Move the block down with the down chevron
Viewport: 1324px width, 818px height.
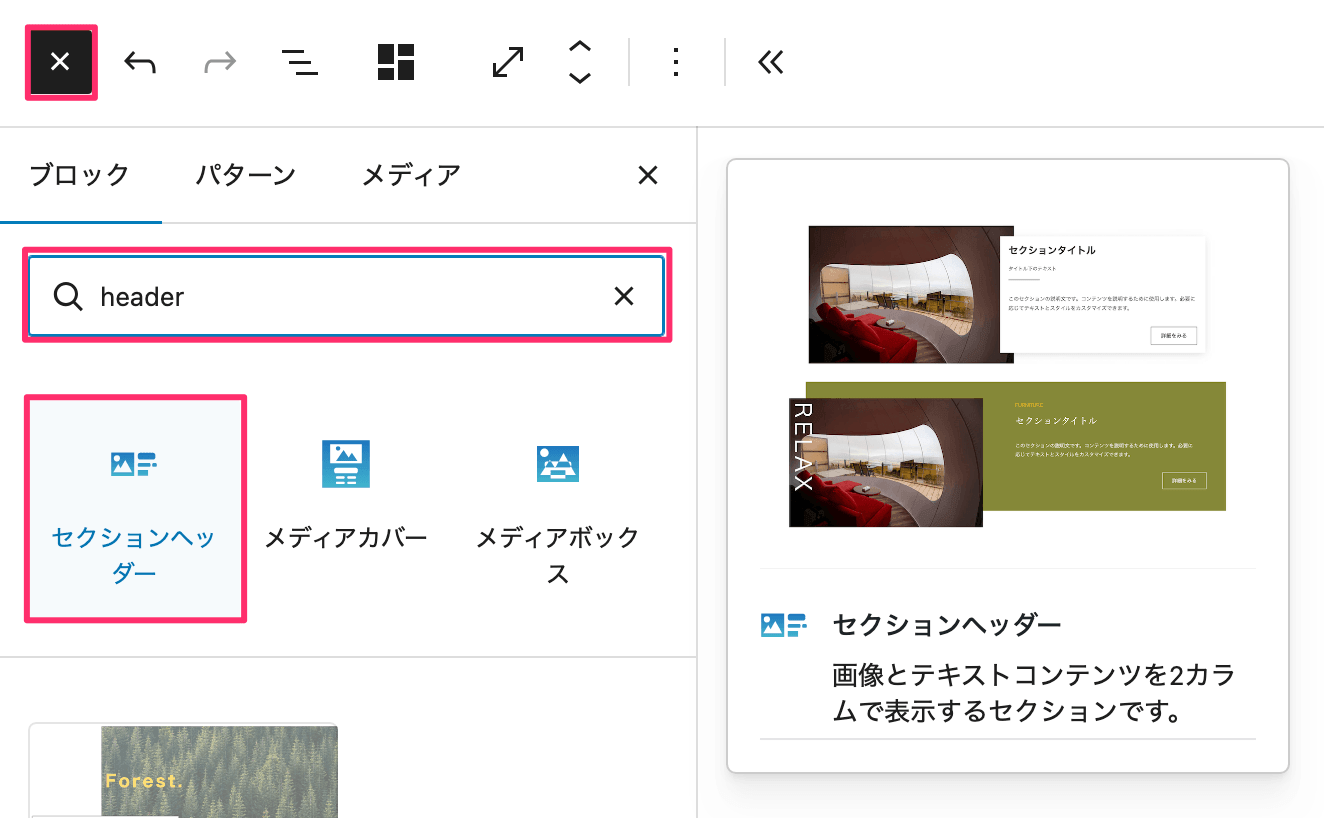coord(580,79)
